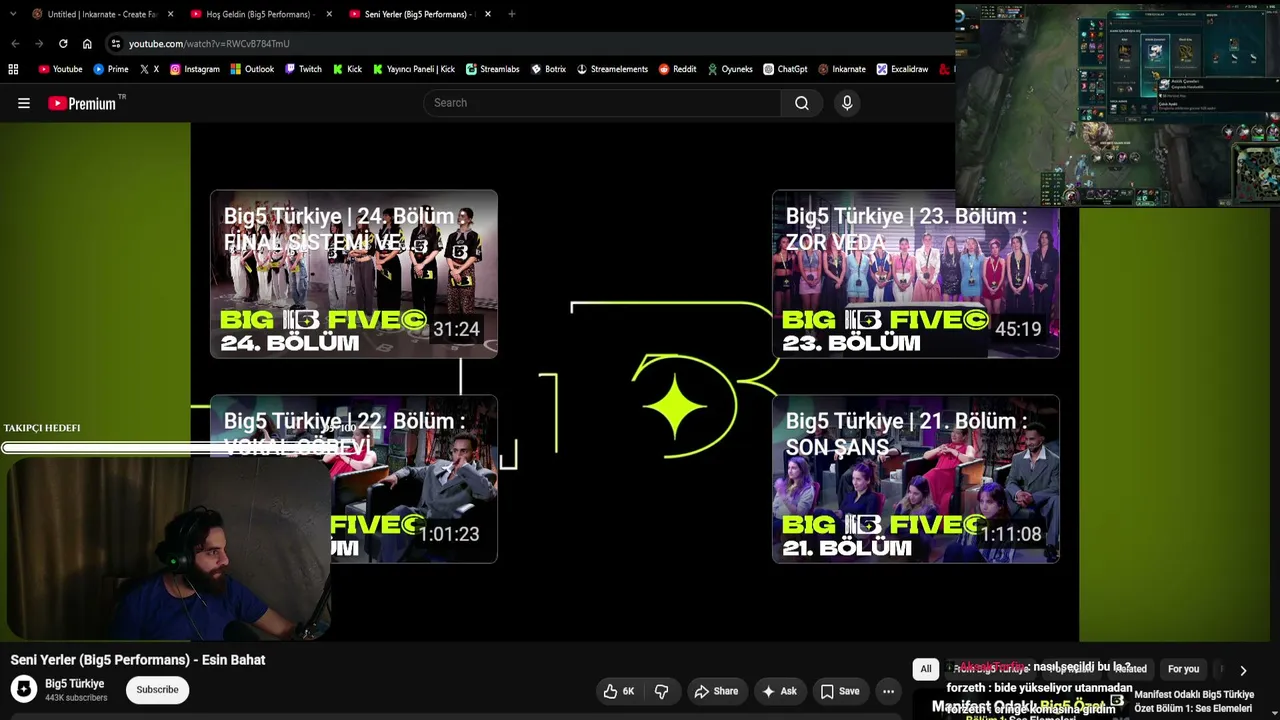Close the Hoş Geldin tab
This screenshot has width=1280, height=720.
point(329,14)
